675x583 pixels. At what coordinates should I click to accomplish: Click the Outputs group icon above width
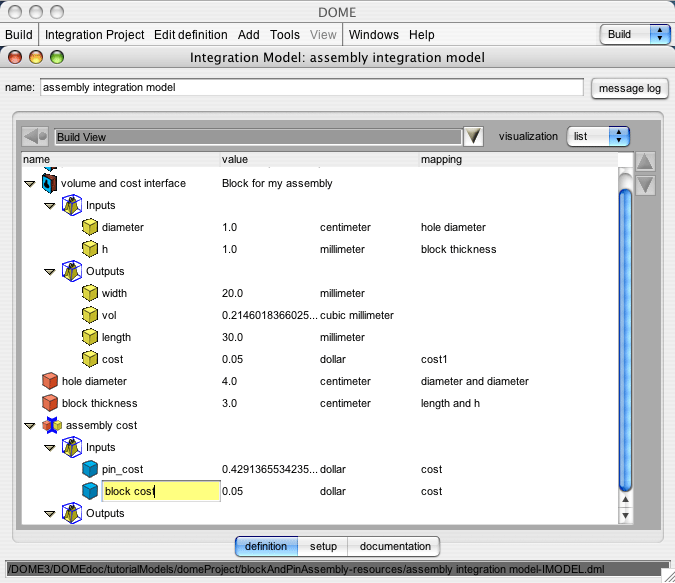pos(71,271)
